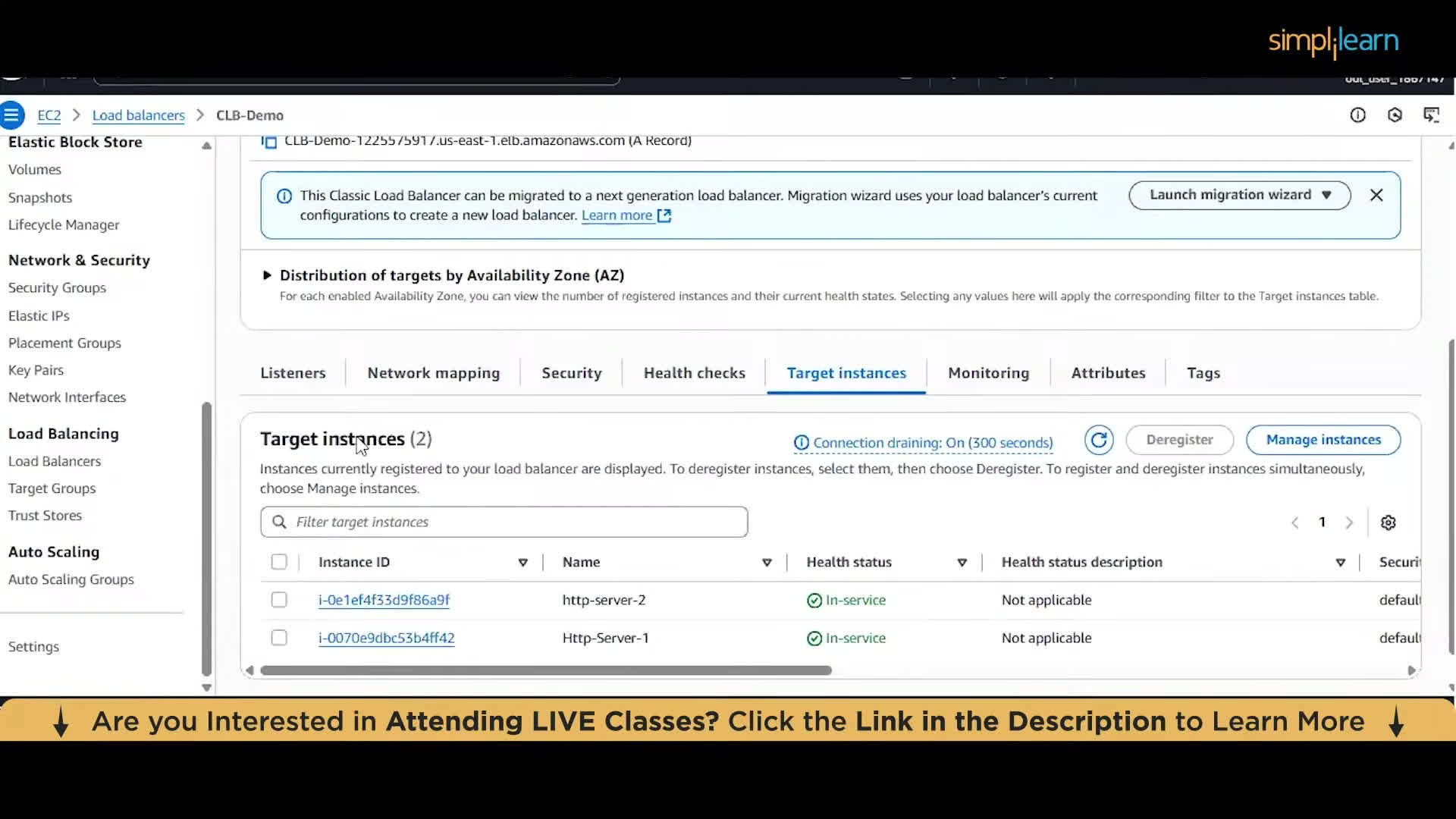Check the i-0e1ef4f33d9f86a9f instance row

click(279, 600)
